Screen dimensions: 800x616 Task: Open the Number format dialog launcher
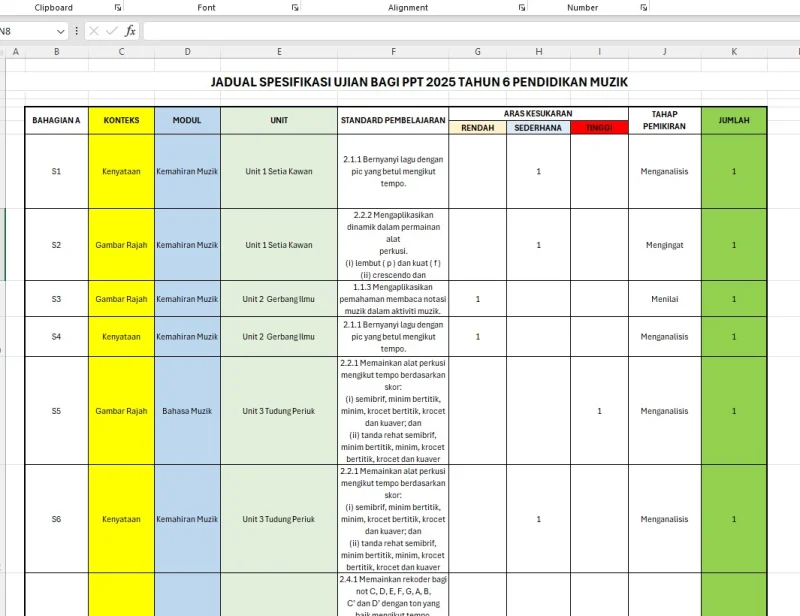[641, 8]
